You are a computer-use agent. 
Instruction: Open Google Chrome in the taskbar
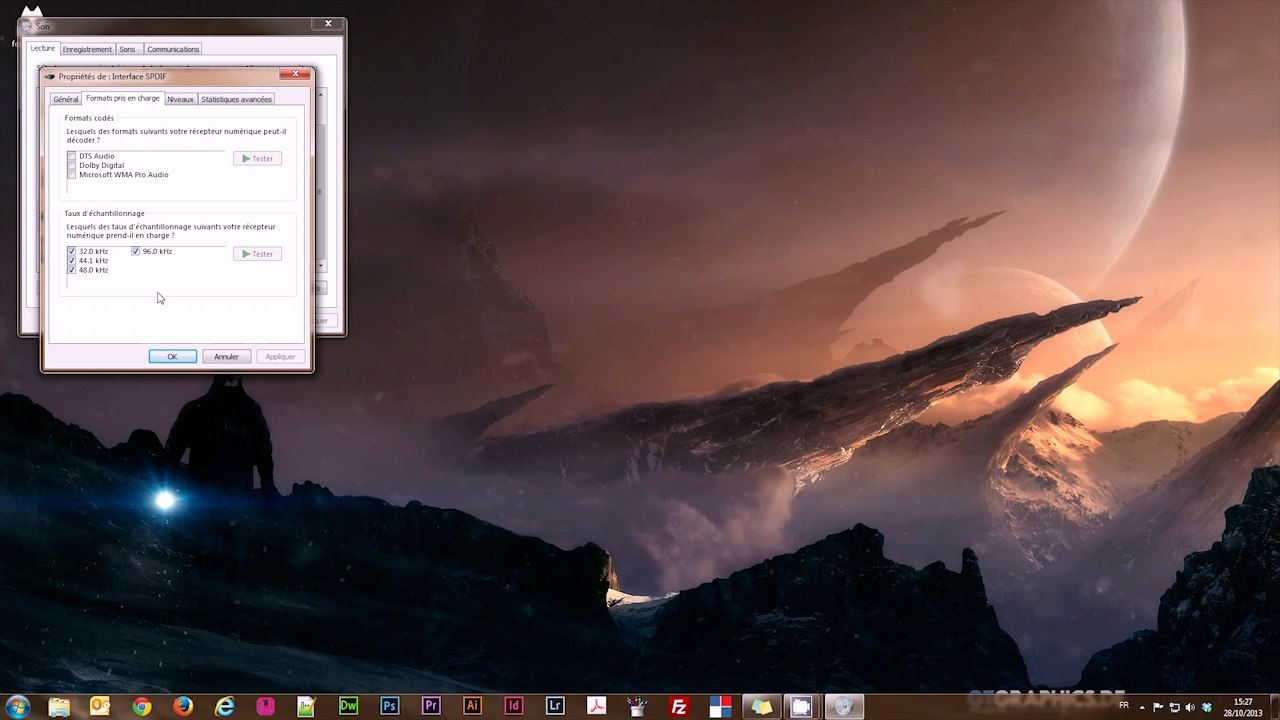[x=142, y=706]
